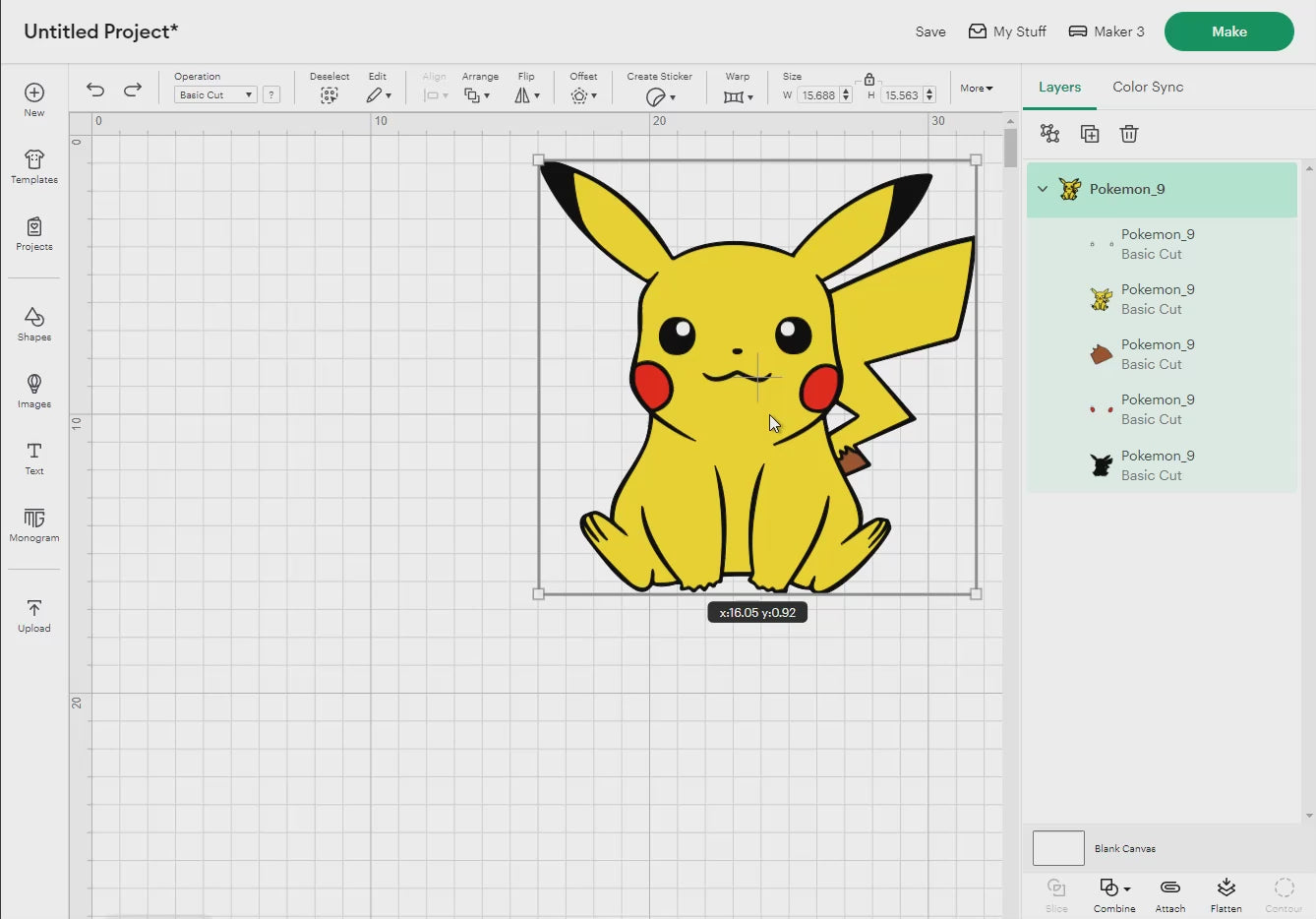Open My Stuff
Image resolution: width=1316 pixels, height=919 pixels.
coord(1007,31)
